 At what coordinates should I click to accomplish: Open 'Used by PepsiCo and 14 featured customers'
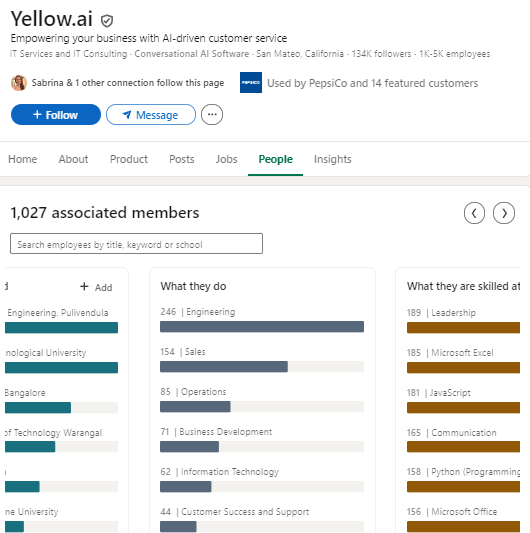coord(373,83)
